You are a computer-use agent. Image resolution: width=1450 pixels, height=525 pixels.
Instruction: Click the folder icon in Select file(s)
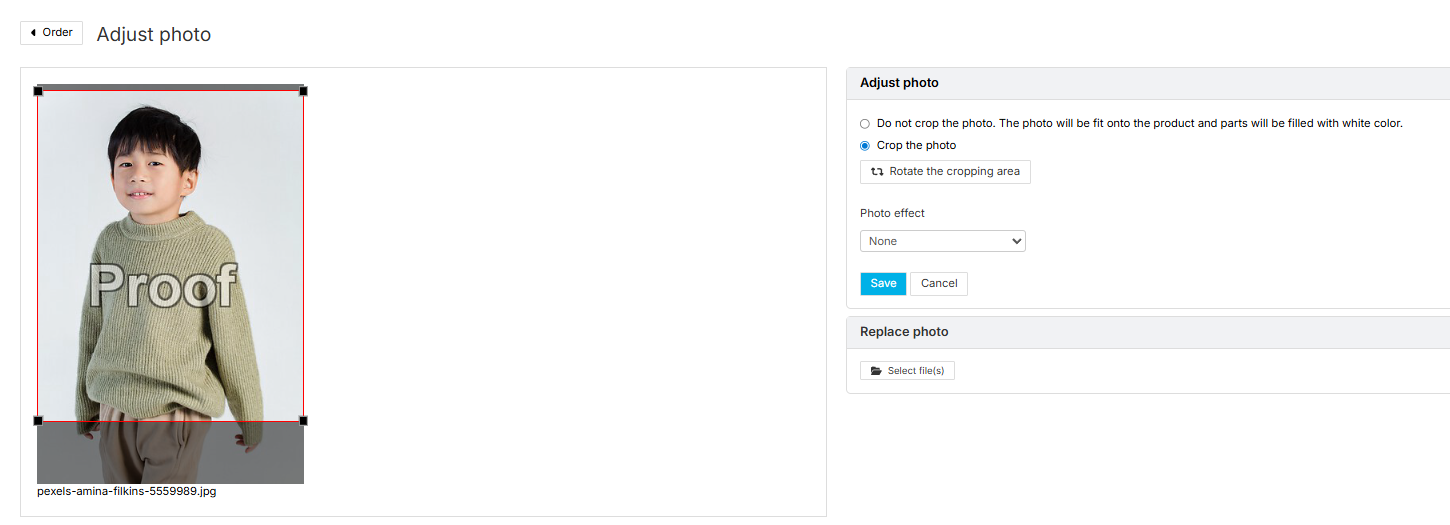(x=876, y=371)
